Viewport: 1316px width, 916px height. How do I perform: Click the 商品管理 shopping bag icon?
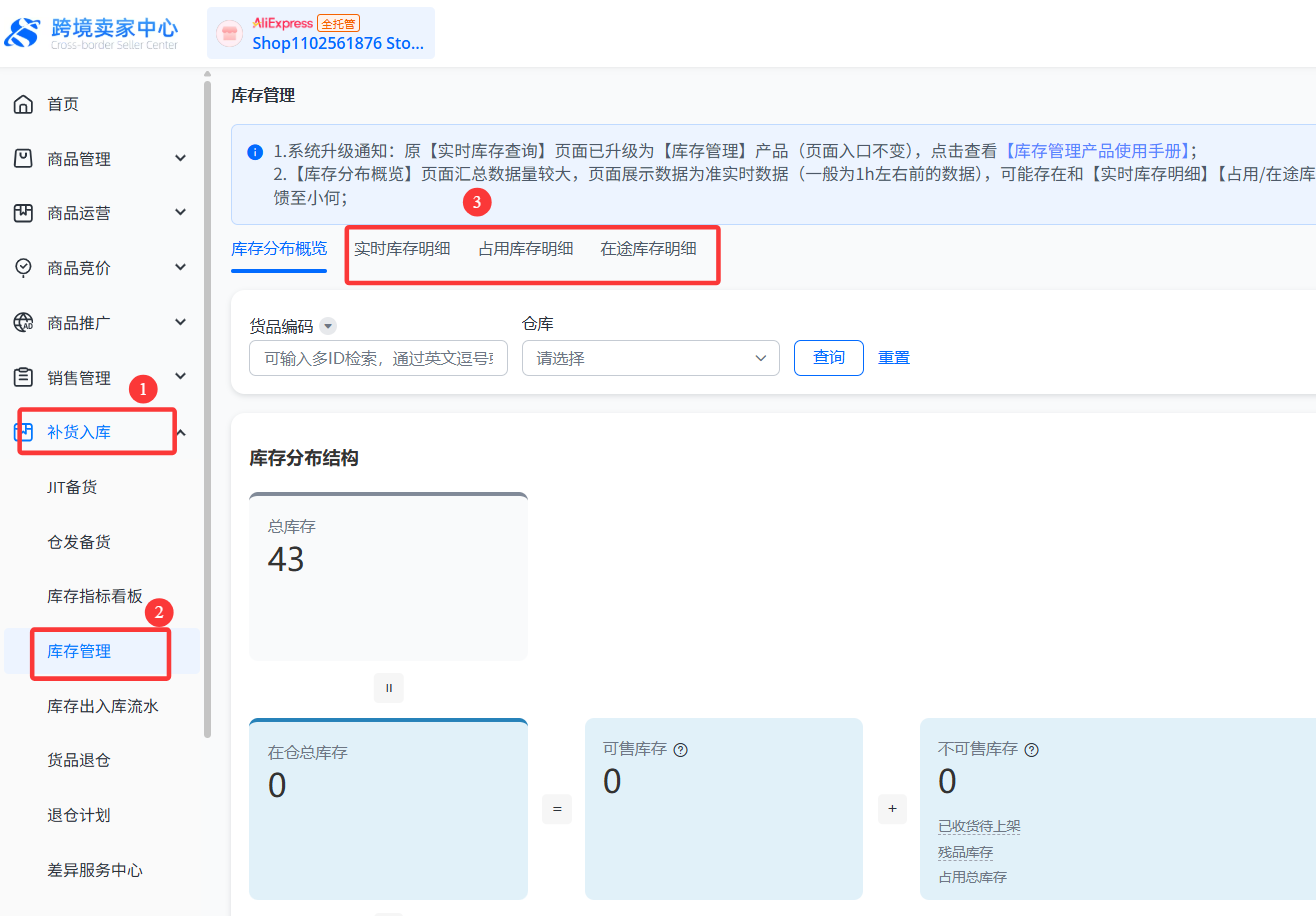click(23, 159)
